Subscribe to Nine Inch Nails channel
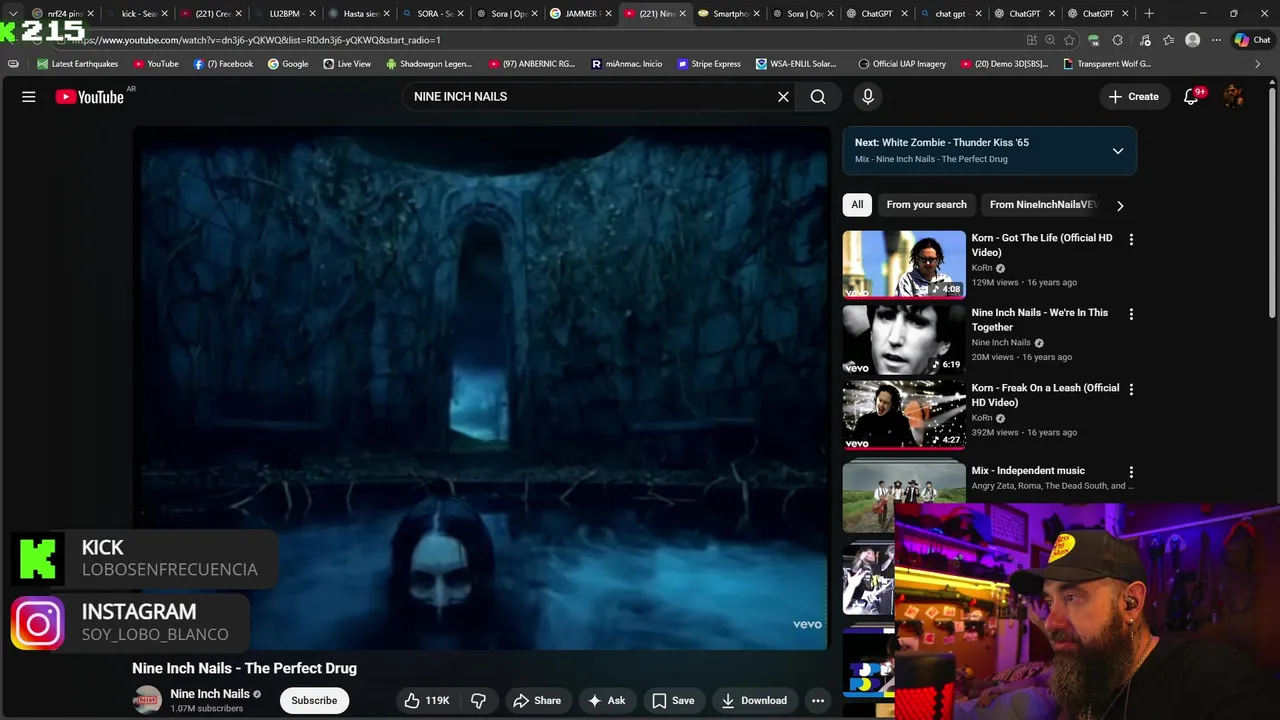 [x=314, y=701]
